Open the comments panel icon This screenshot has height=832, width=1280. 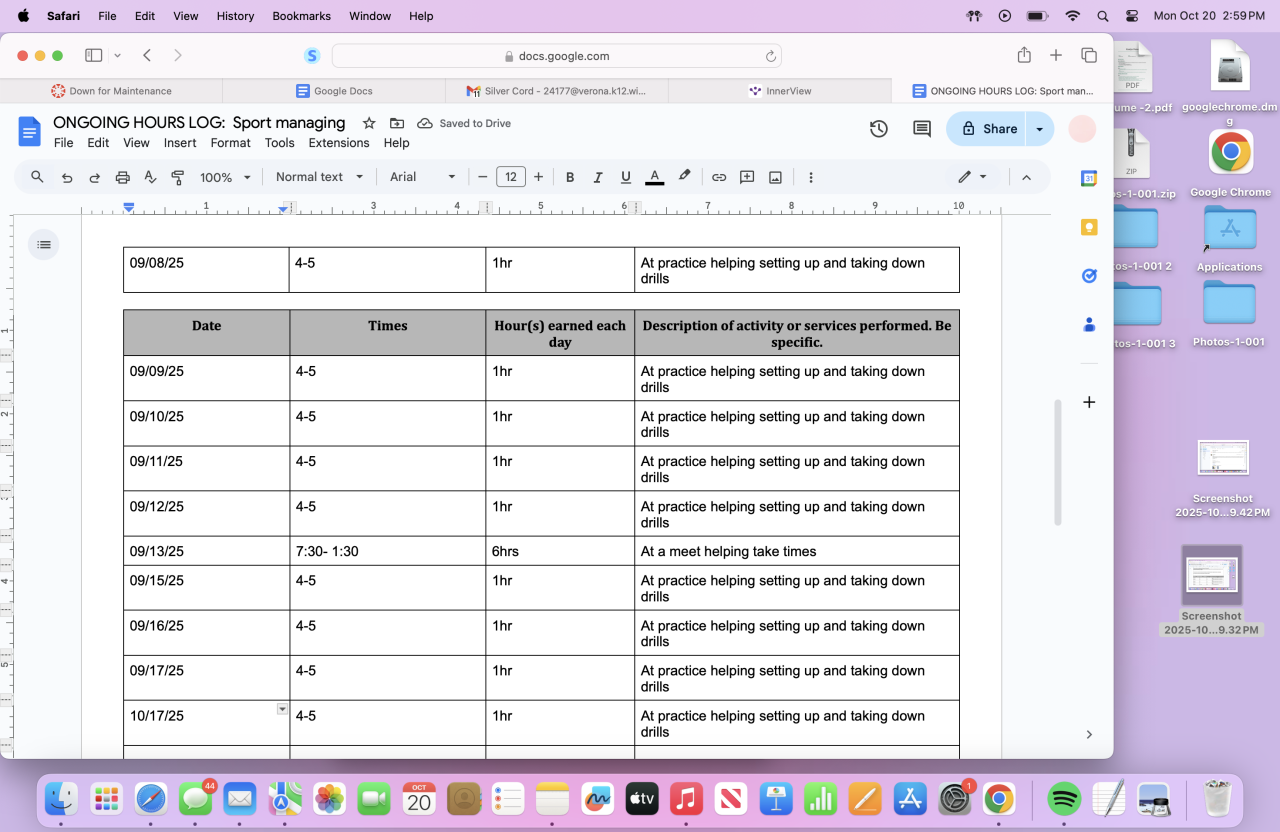(x=922, y=129)
